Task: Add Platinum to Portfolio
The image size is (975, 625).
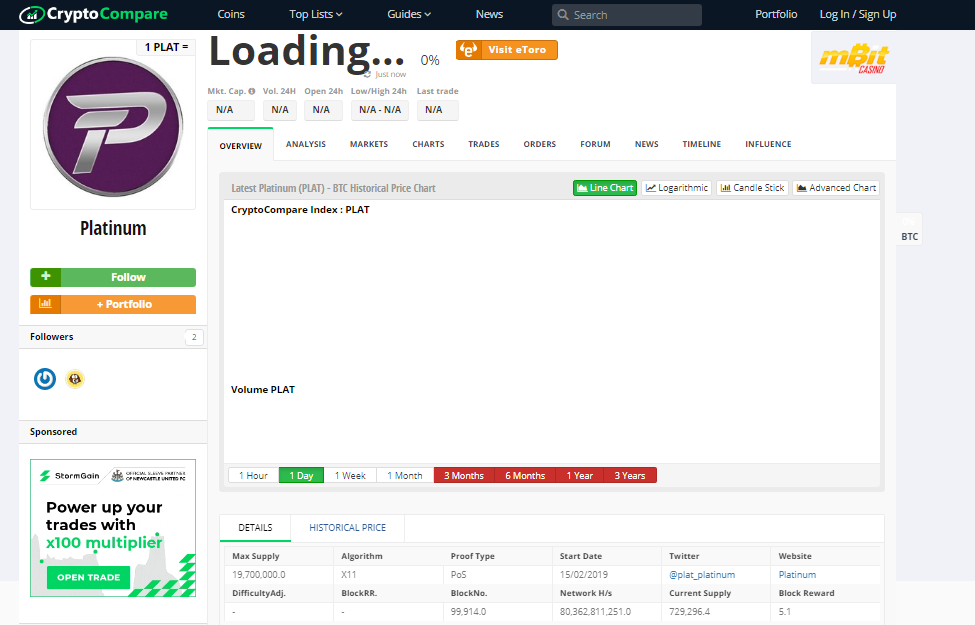Action: (x=113, y=304)
